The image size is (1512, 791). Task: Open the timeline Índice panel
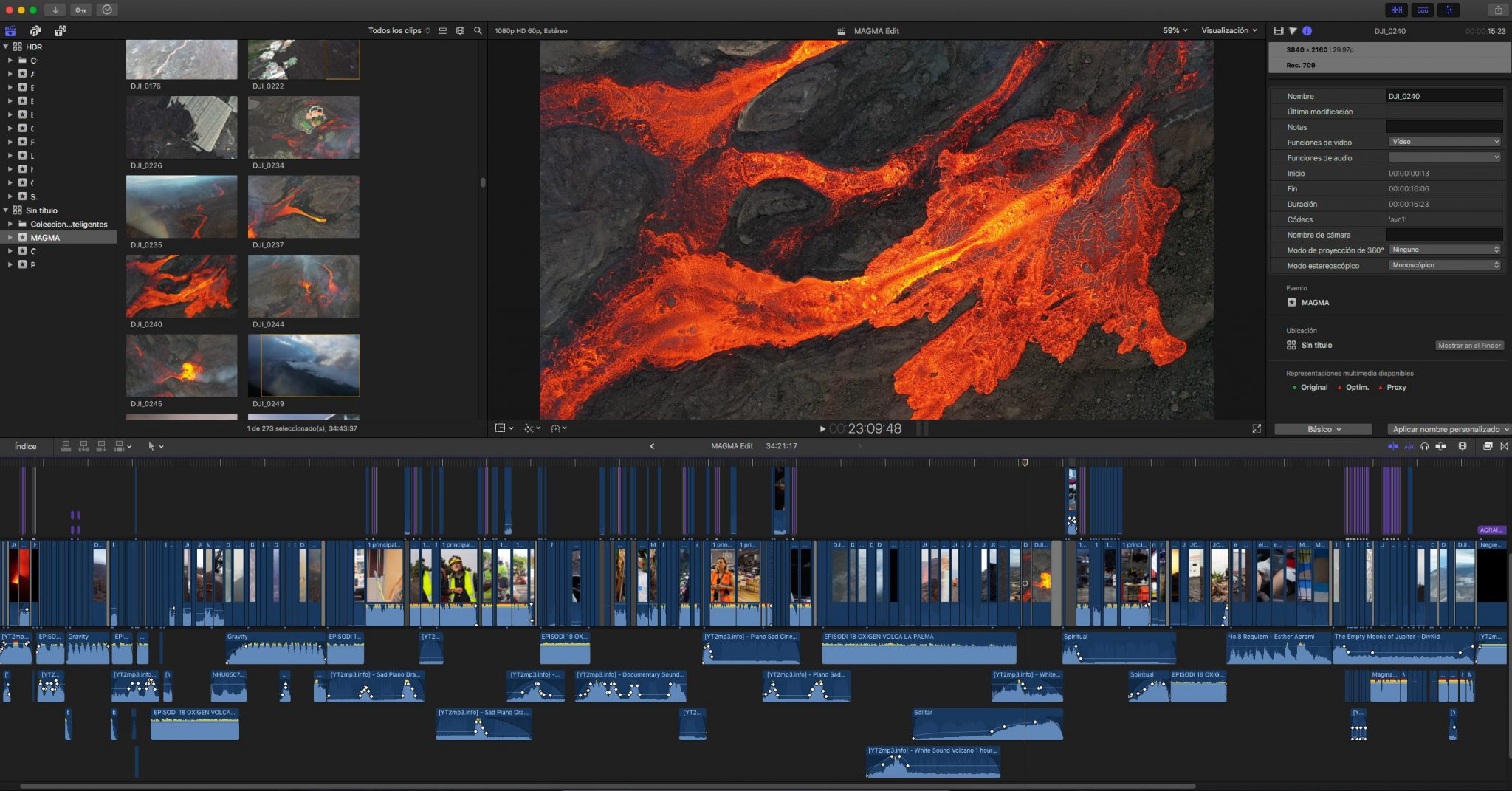pos(26,446)
